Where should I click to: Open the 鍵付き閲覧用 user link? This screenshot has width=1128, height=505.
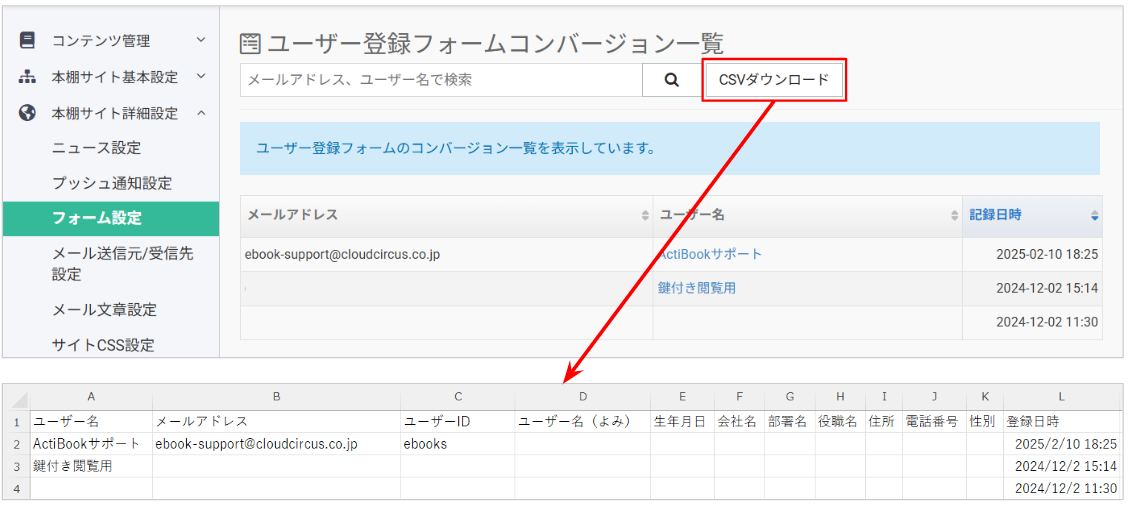pyautogui.click(x=696, y=288)
